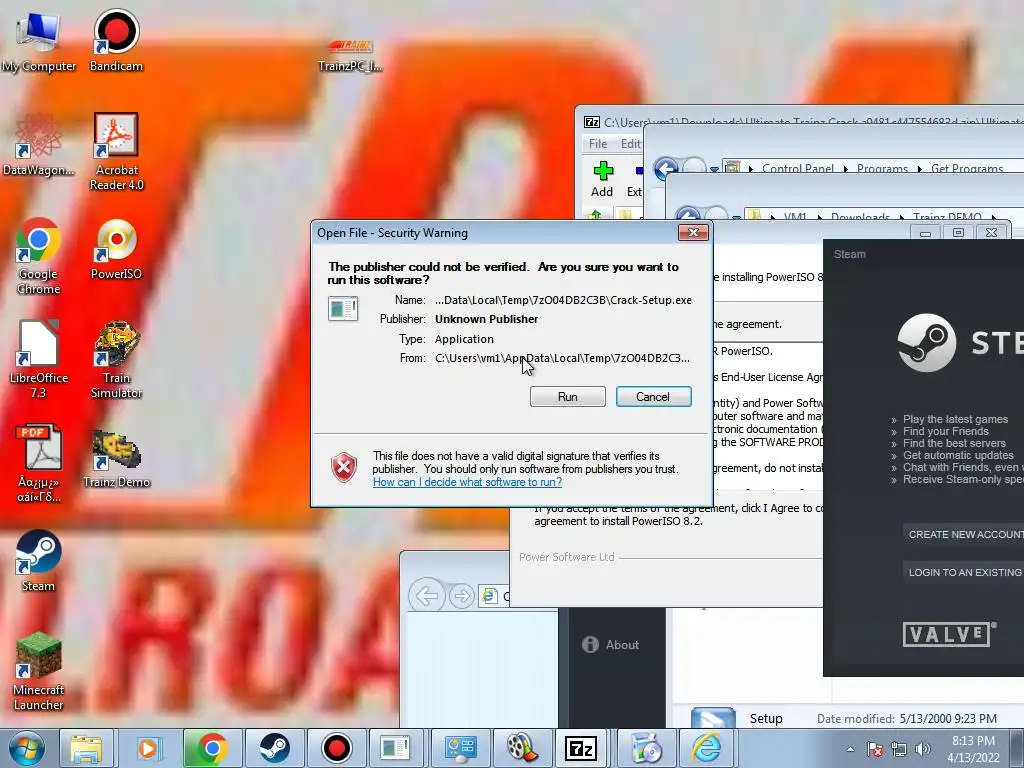Go up one folder in 7-Zip

(594, 214)
